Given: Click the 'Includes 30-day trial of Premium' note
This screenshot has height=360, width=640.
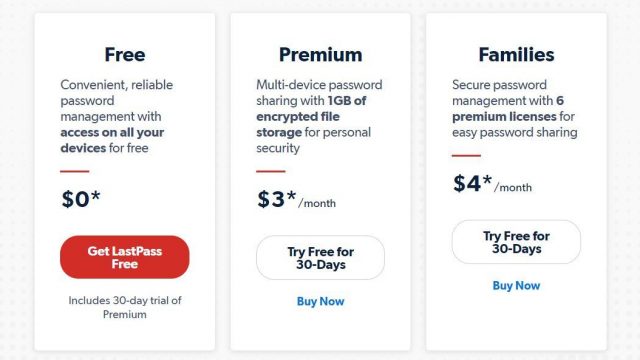Looking at the screenshot, I should click(x=124, y=307).
